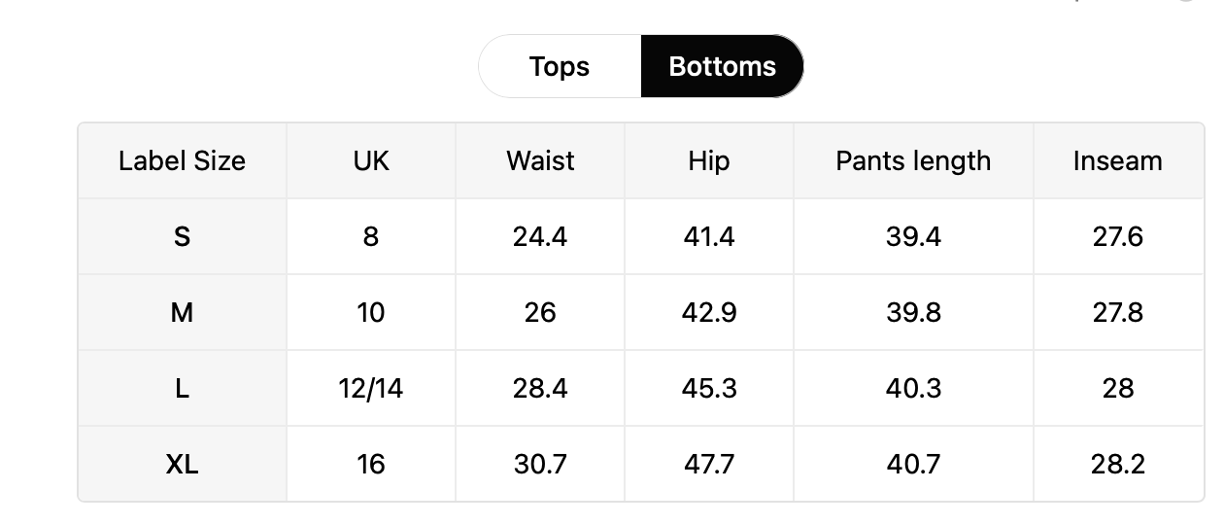Select the L size row label

pos(182,389)
